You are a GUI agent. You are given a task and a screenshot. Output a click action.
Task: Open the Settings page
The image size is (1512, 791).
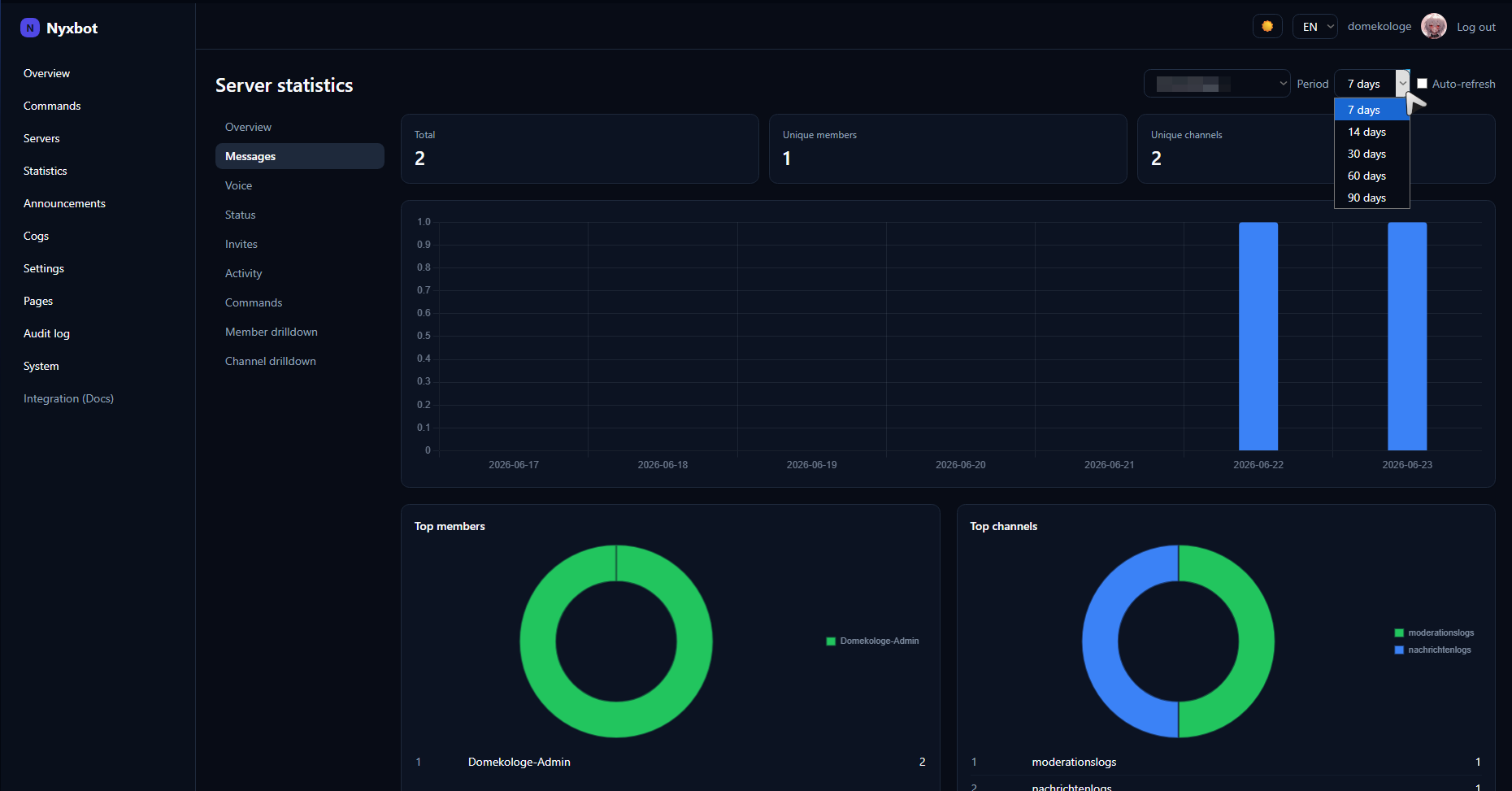pyautogui.click(x=43, y=268)
